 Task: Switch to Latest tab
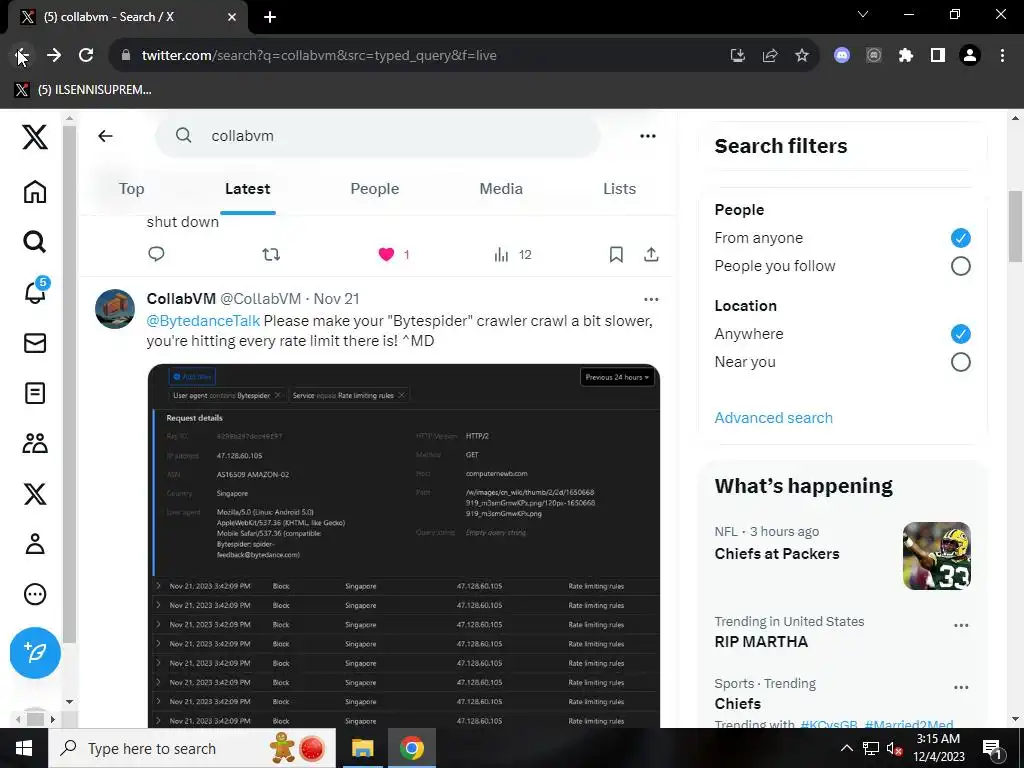[x=248, y=189]
